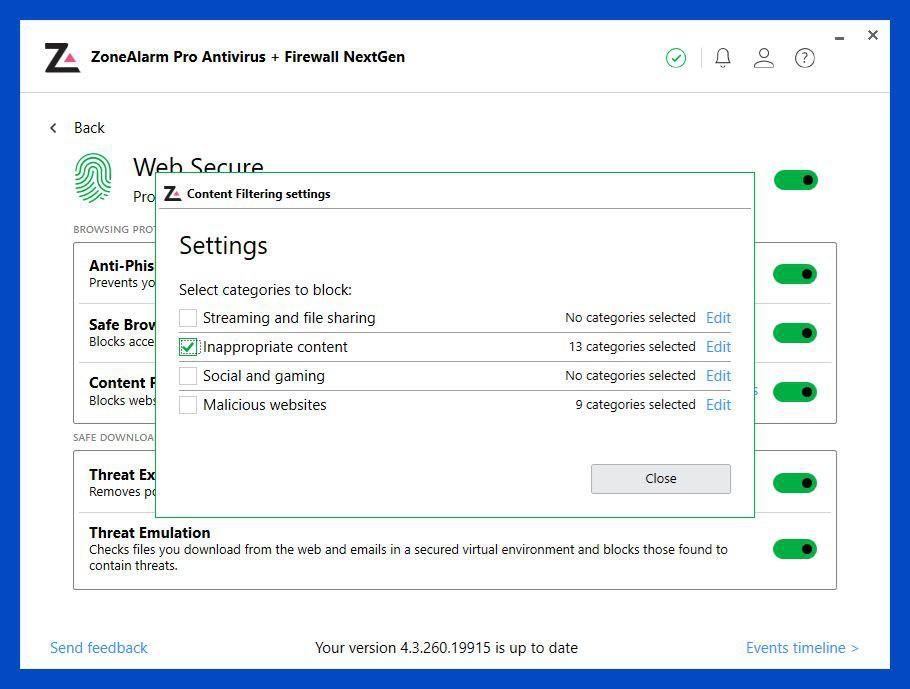Viewport: 910px width, 689px height.
Task: Click the ZoneAlarm icon in the dialog title
Action: pyautogui.click(x=172, y=193)
